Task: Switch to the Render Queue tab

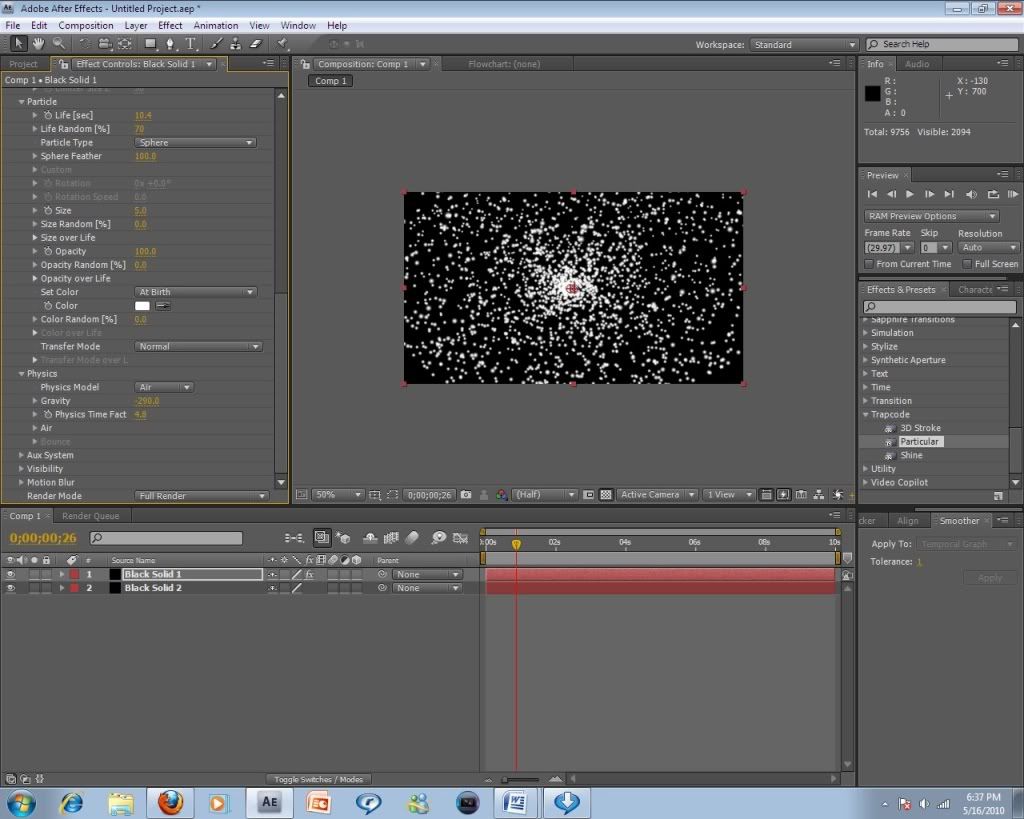Action: pyautogui.click(x=90, y=516)
